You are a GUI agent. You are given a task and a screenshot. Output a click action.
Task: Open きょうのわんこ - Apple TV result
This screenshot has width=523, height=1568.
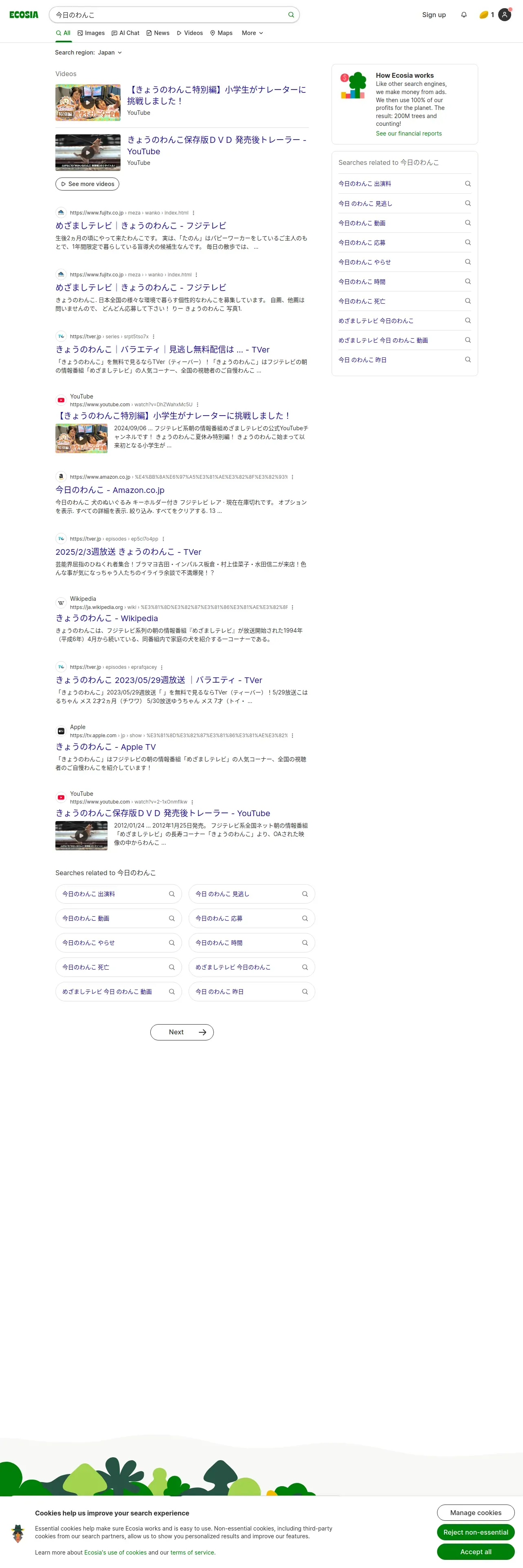[x=105, y=747]
